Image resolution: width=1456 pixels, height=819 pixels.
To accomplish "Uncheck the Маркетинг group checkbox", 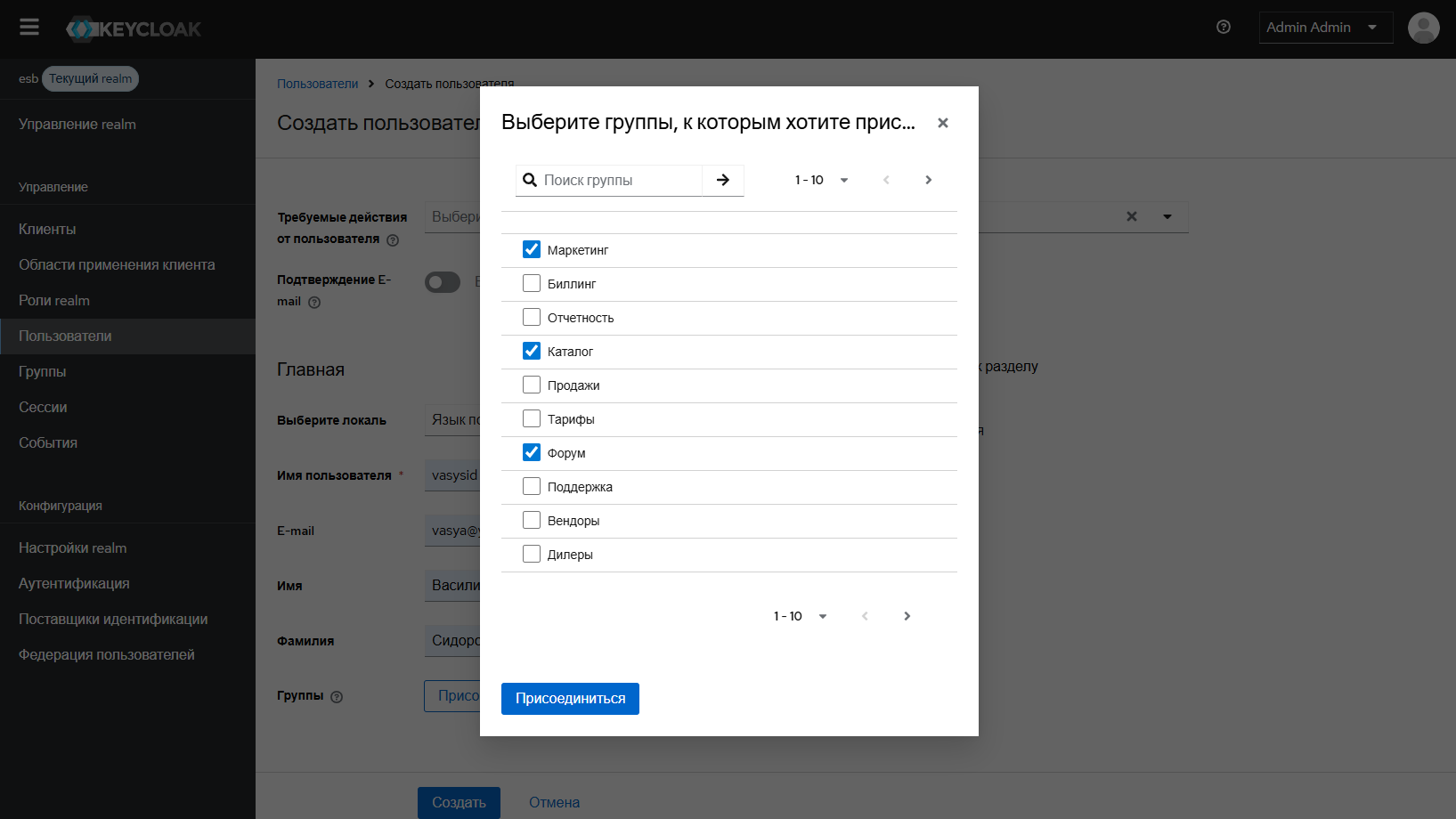I will click(x=532, y=250).
